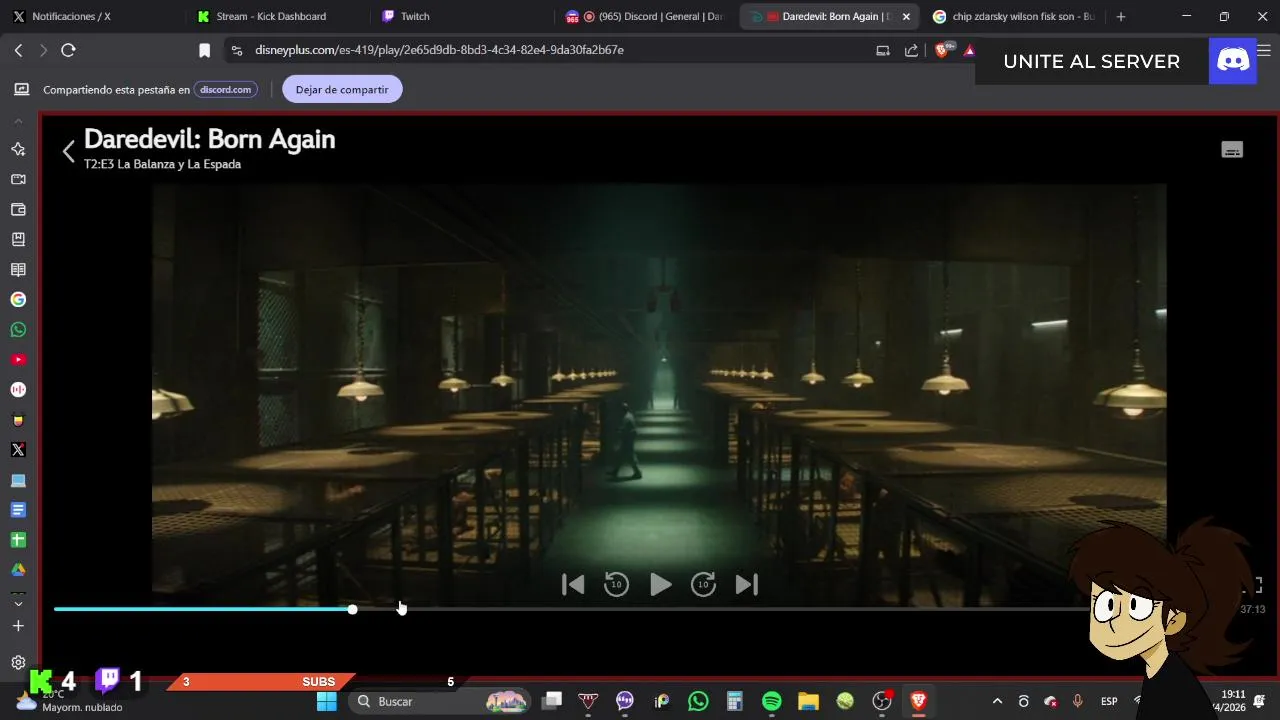The height and width of the screenshot is (720, 1280).
Task: Open Brave browser from taskbar
Action: [918, 701]
